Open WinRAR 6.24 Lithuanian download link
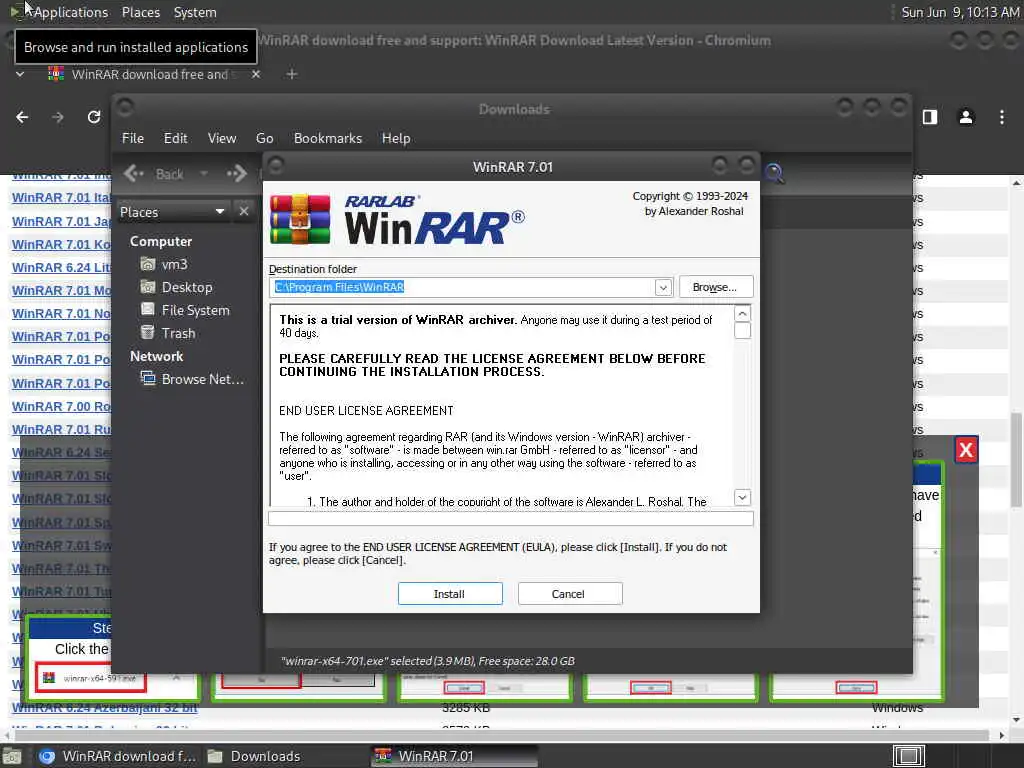 click(61, 268)
